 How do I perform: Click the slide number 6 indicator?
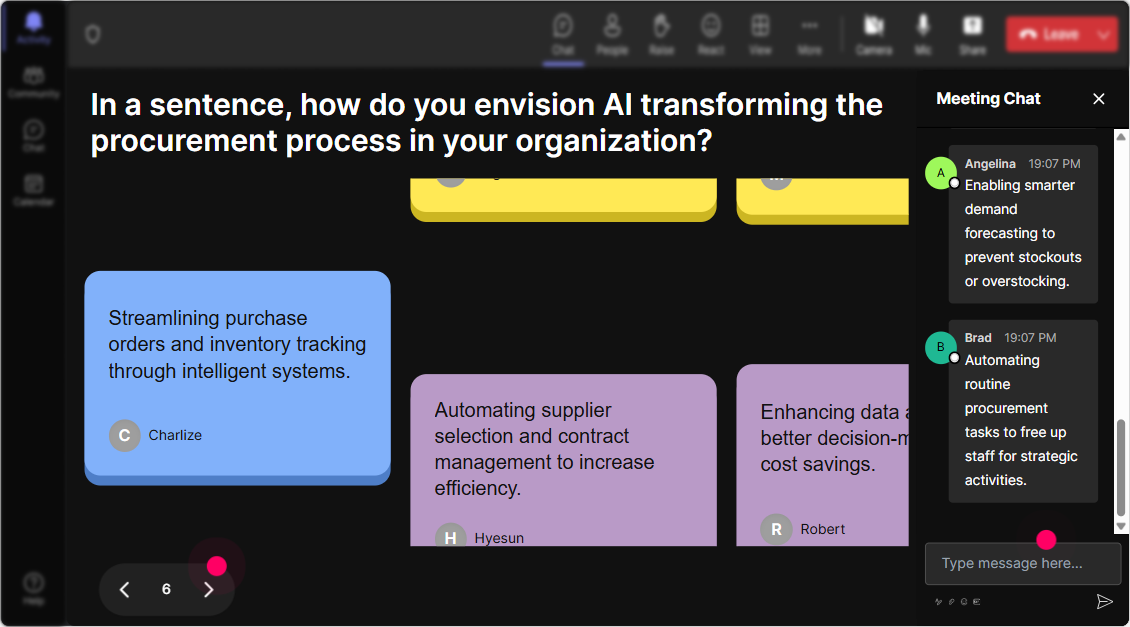[166, 590]
